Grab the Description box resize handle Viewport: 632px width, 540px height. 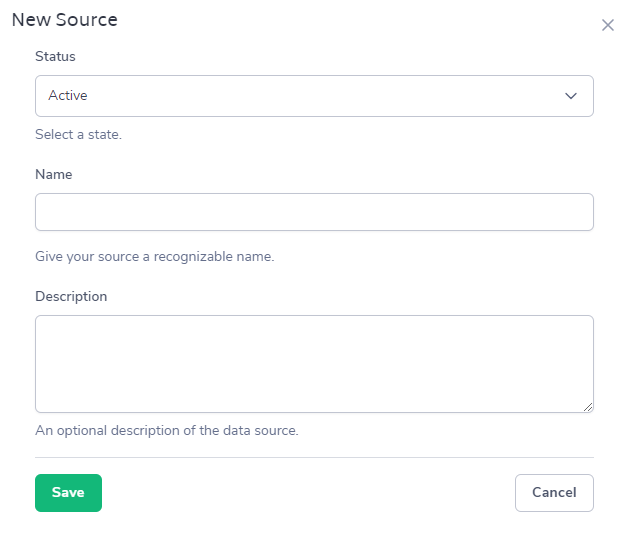[588, 407]
